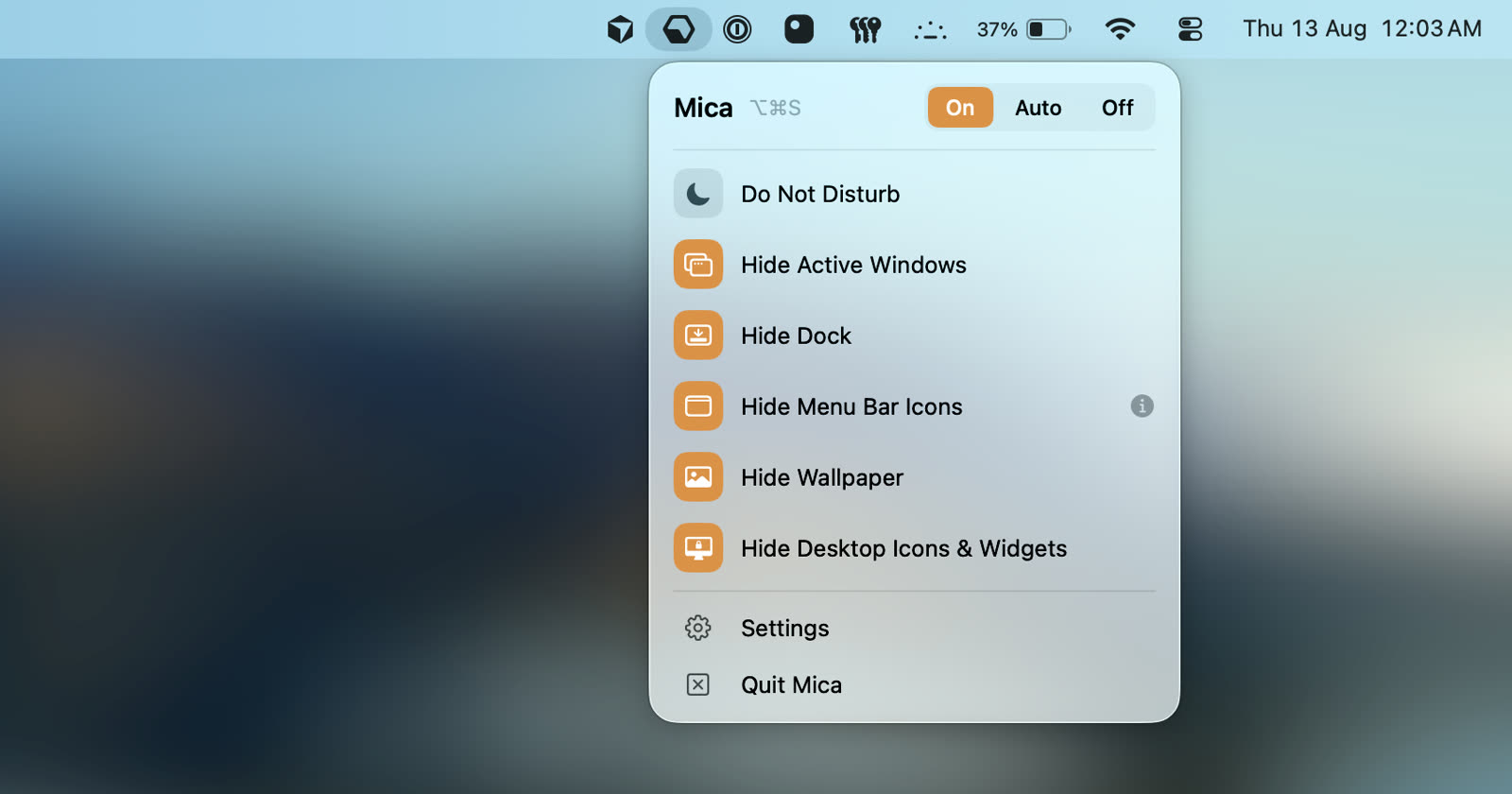Click the black rounded-square menu bar icon
This screenshot has width=1512, height=794.
click(x=799, y=29)
